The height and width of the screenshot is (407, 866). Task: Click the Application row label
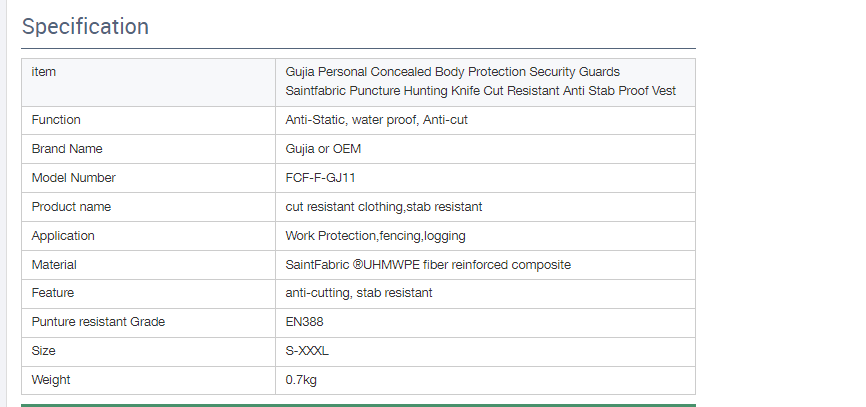point(63,236)
